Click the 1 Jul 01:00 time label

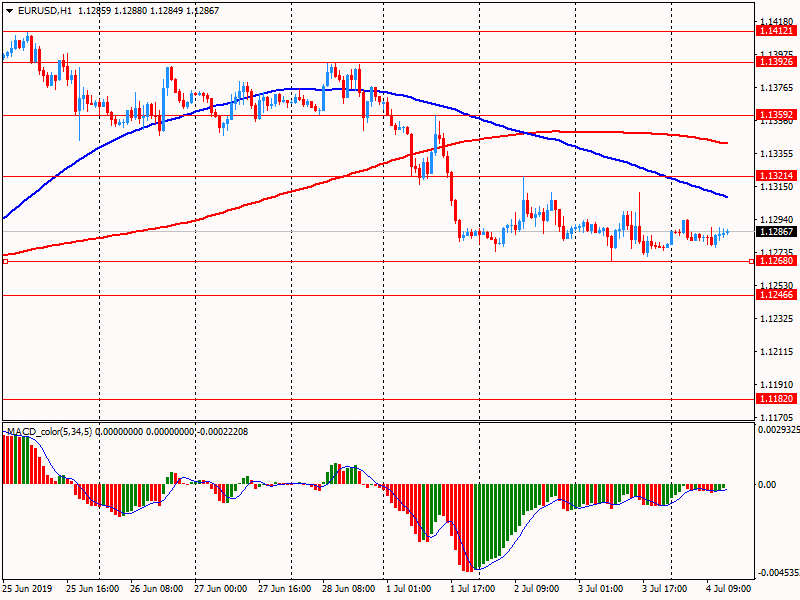pyautogui.click(x=409, y=588)
